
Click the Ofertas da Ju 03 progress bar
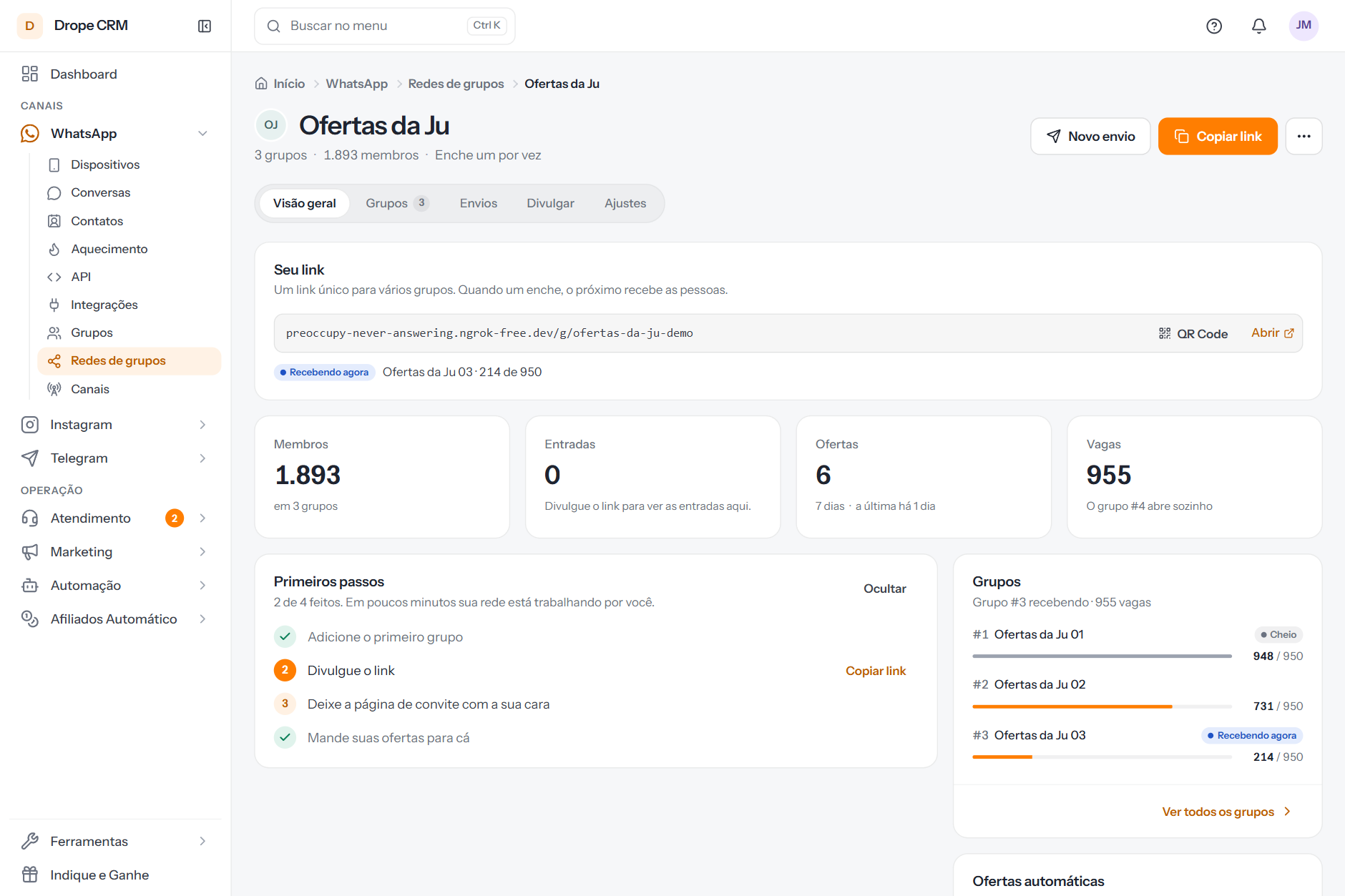pyautogui.click(x=1102, y=757)
